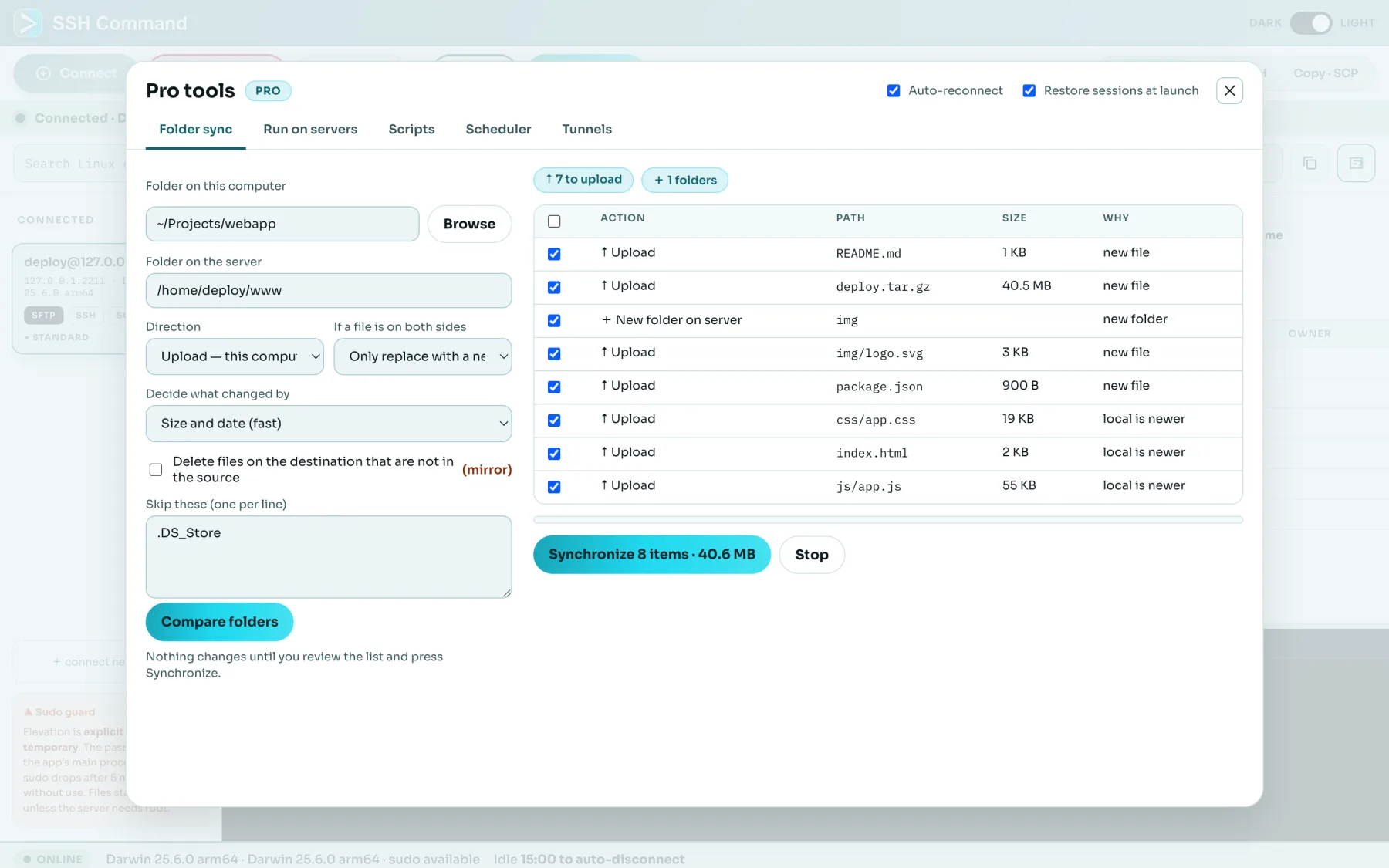
Task: Edit the 'Folder on the server' path field
Action: point(329,291)
